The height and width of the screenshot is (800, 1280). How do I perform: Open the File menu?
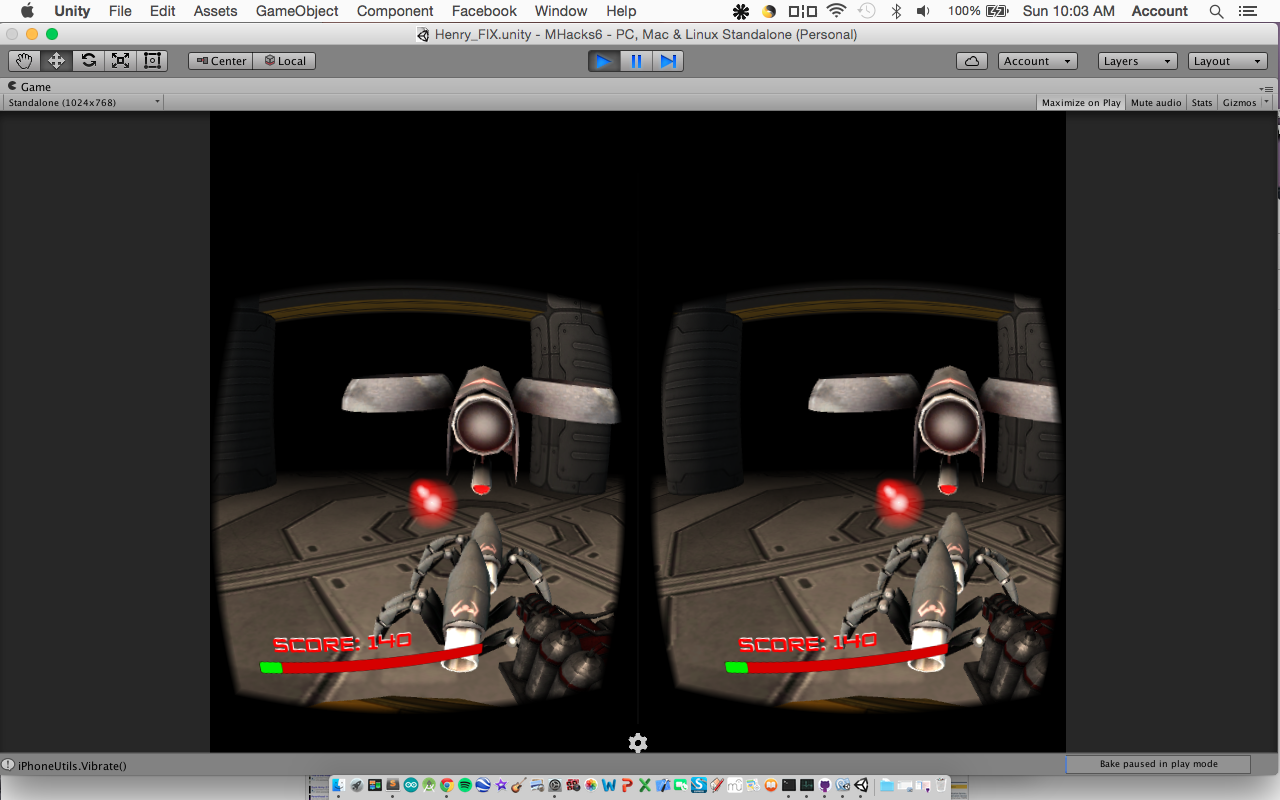pyautogui.click(x=120, y=11)
